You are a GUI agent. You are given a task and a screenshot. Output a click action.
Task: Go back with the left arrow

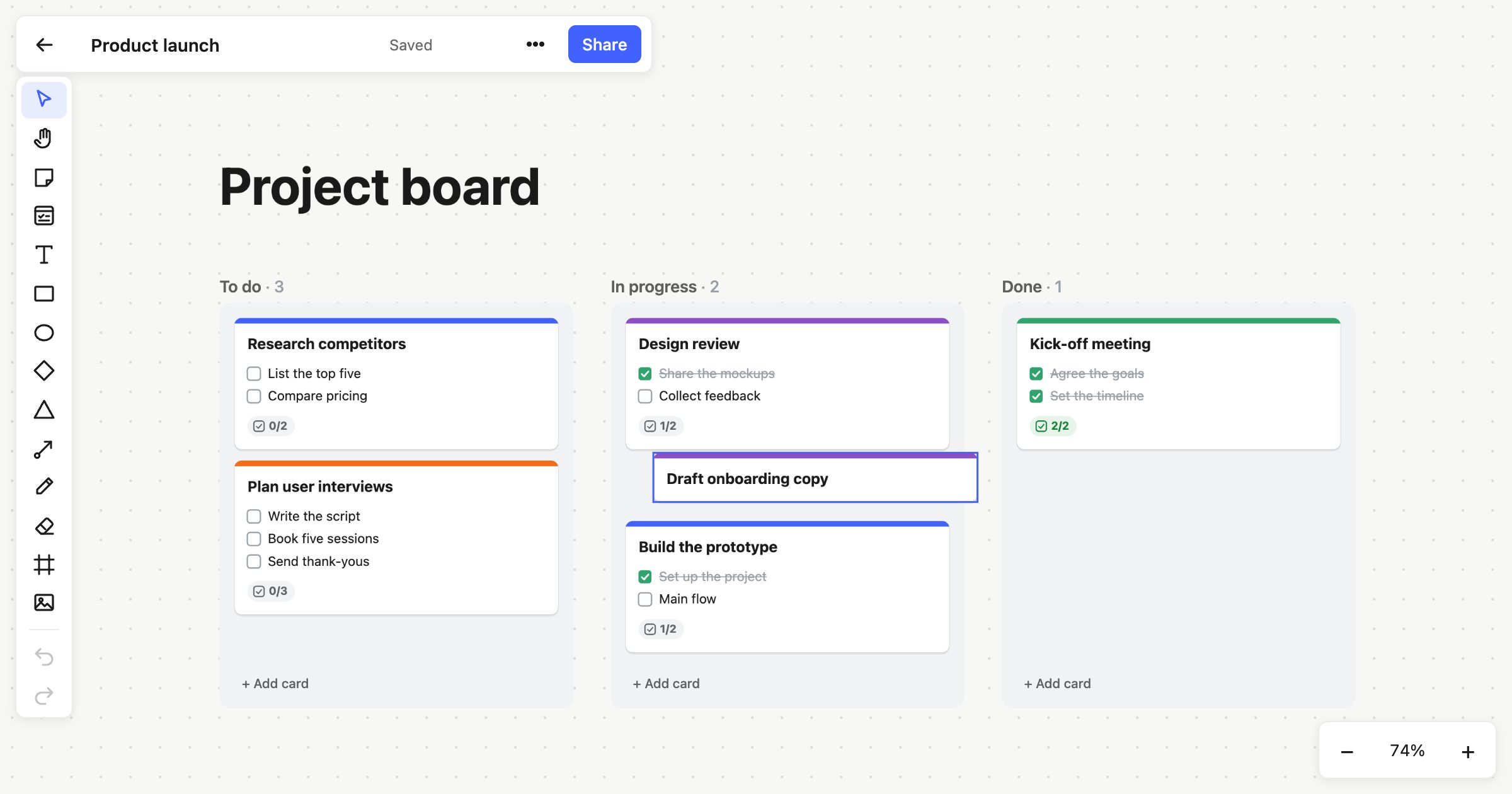(44, 45)
